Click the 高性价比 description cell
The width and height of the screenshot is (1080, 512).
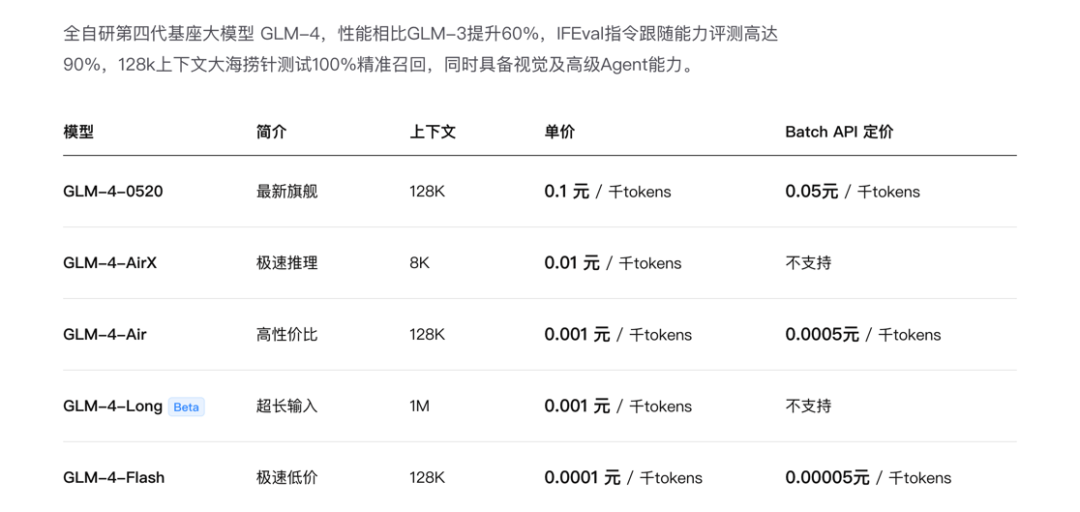[x=287, y=334]
